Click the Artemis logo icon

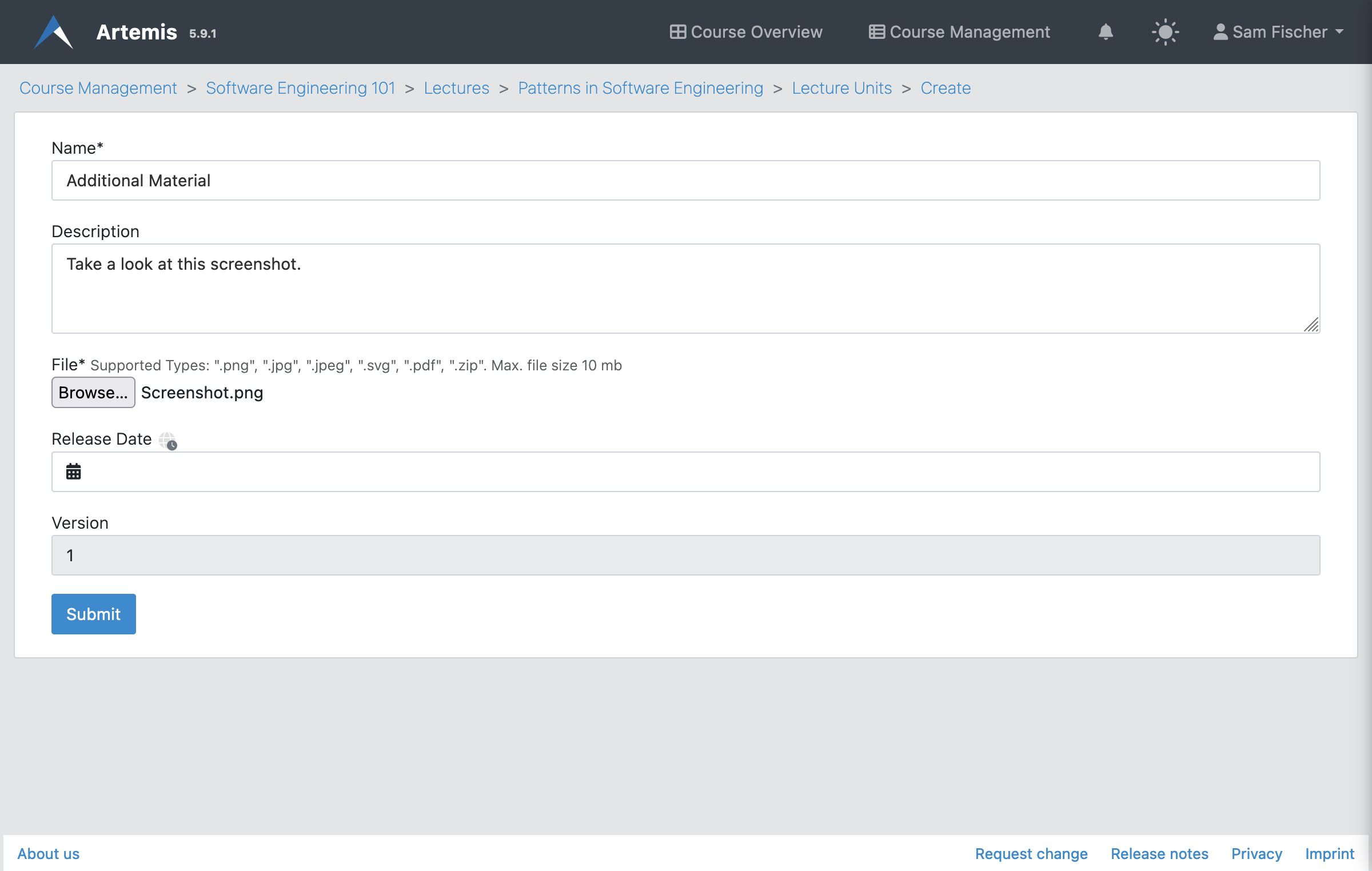click(x=53, y=32)
